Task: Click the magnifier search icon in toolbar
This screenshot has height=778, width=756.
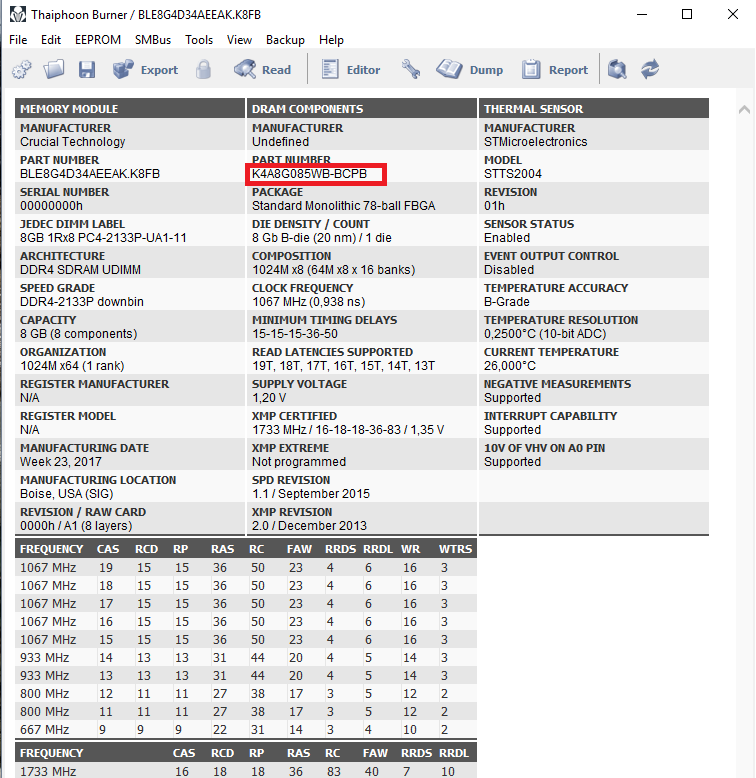Action: tap(617, 69)
